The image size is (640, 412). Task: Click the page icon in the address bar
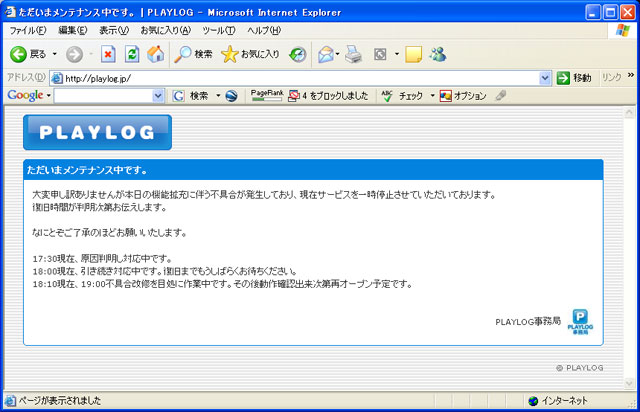click(57, 78)
